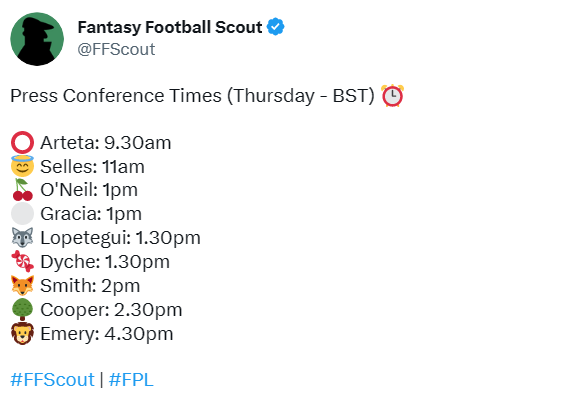
Task: Click the cherries emoji beside O'Neil
Action: (22, 190)
